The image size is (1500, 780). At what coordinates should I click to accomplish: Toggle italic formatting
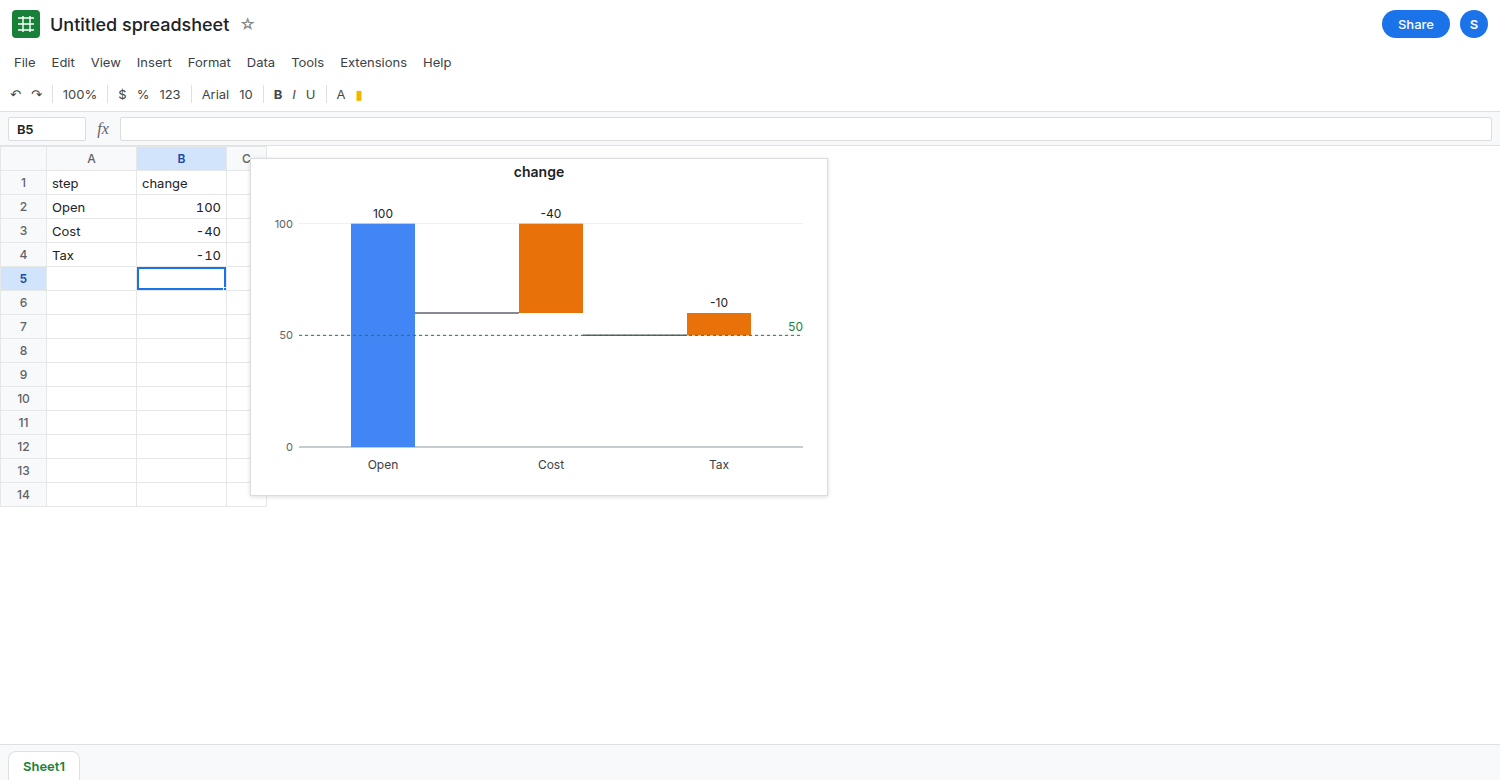pos(294,94)
